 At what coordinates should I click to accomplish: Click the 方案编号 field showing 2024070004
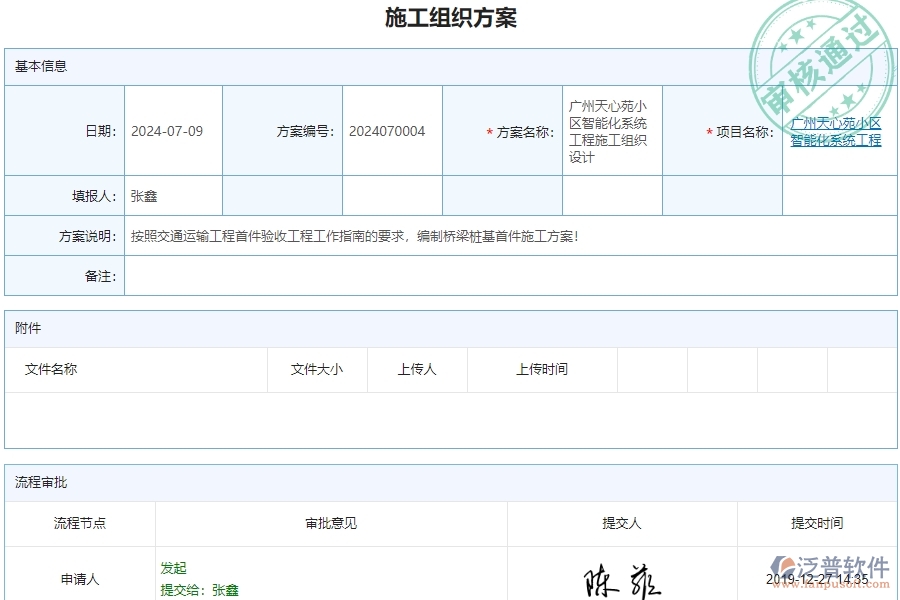pos(390,130)
